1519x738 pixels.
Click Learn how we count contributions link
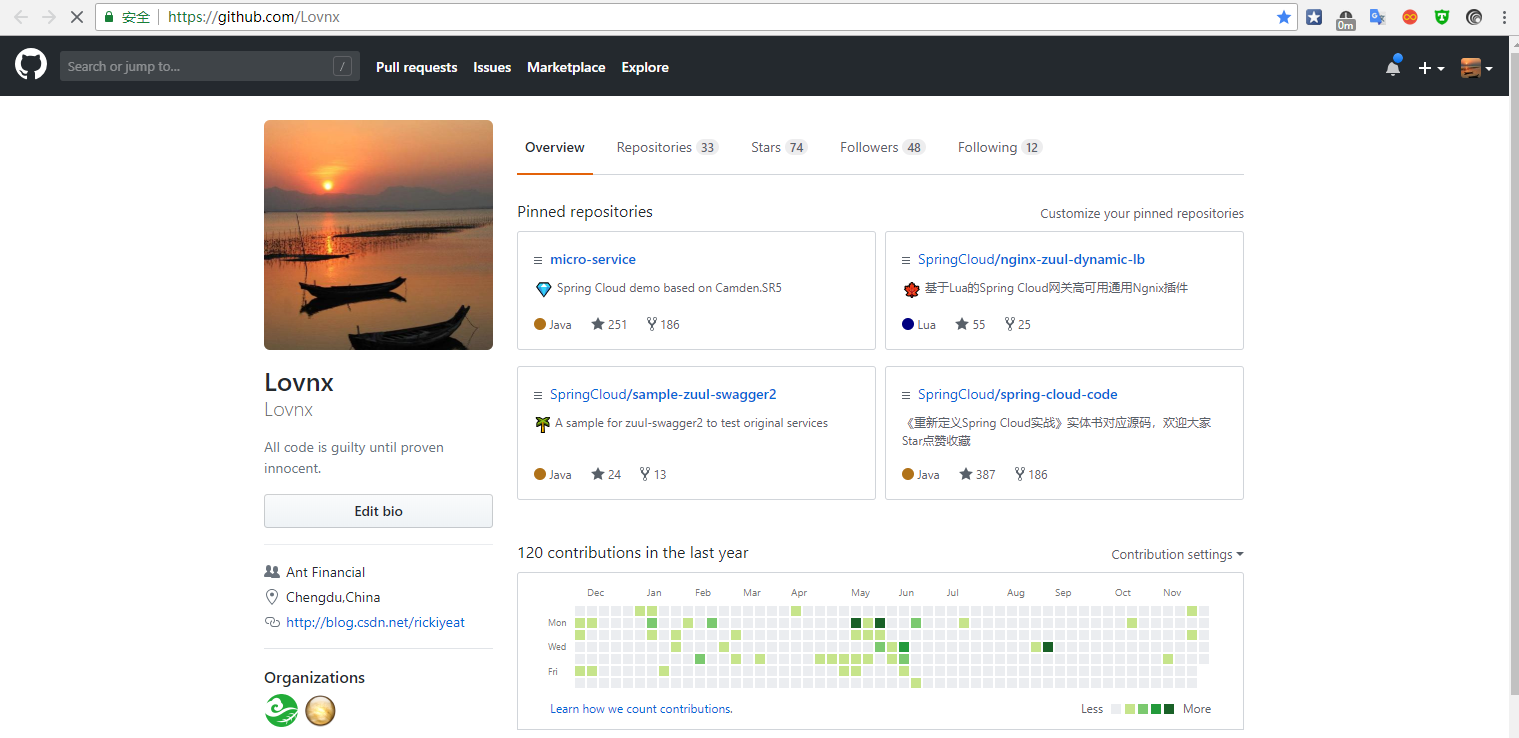point(641,709)
